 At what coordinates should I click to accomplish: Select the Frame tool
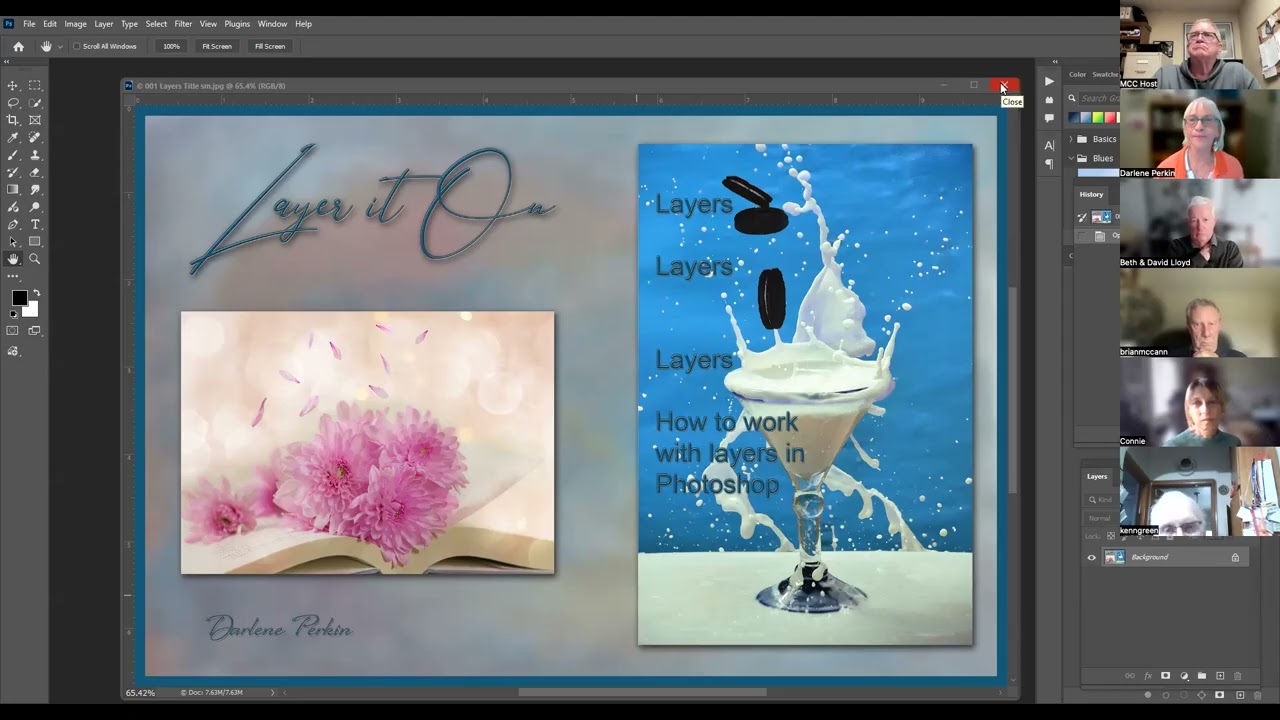(35, 120)
